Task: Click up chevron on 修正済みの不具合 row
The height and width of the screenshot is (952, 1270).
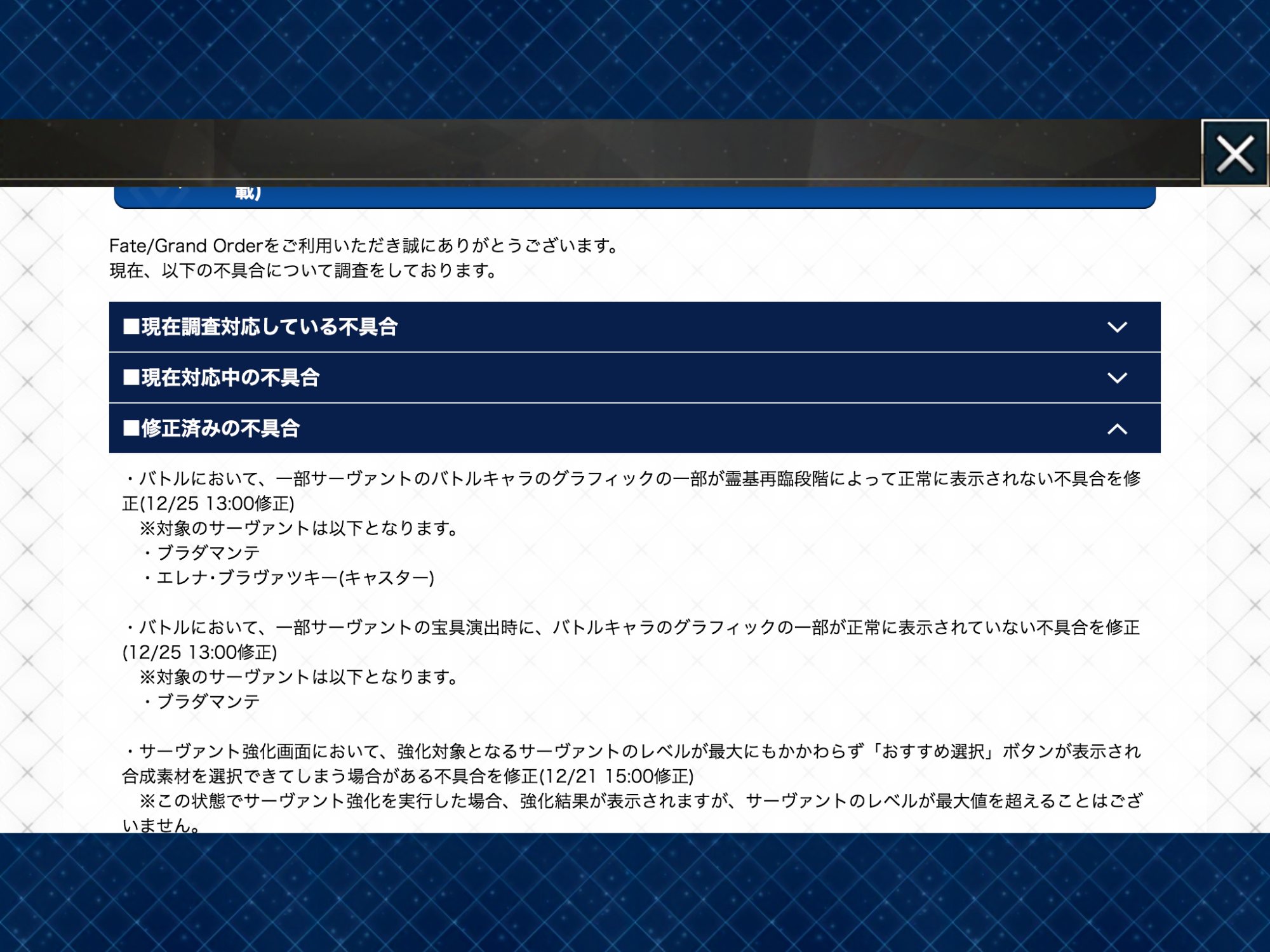Action: coord(1117,430)
